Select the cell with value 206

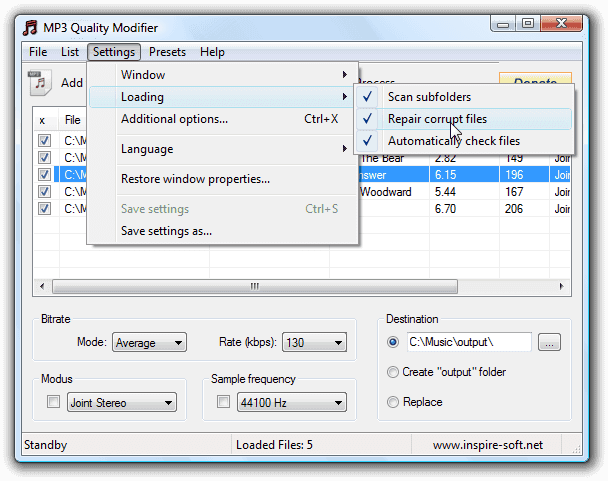[524, 209]
